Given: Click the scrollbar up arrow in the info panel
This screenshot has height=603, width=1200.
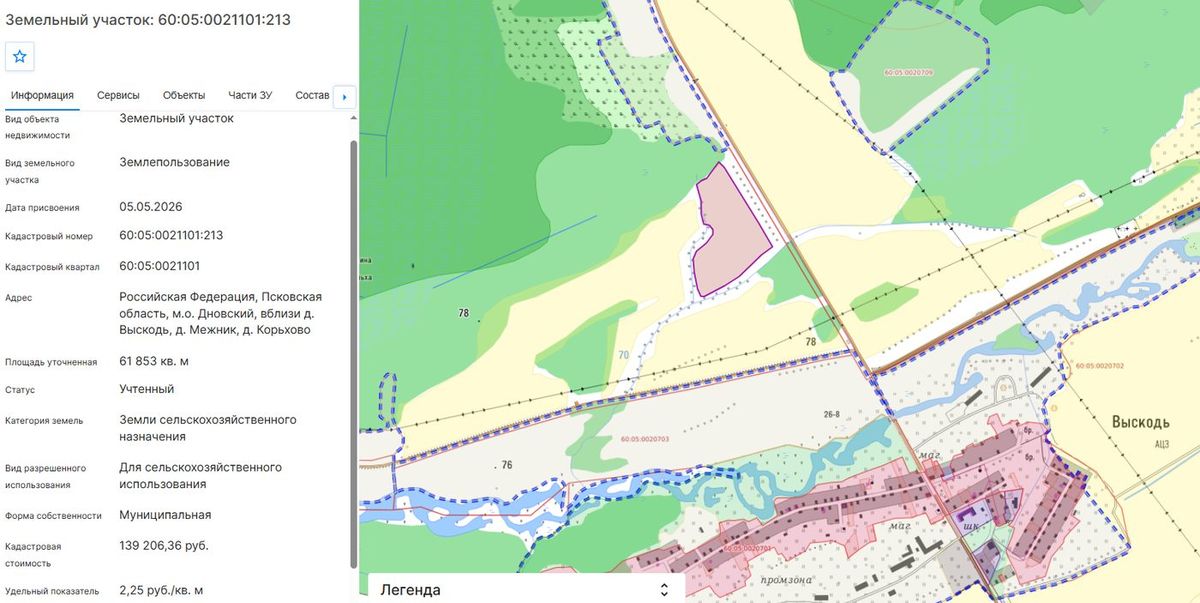Looking at the screenshot, I should click(x=353, y=118).
